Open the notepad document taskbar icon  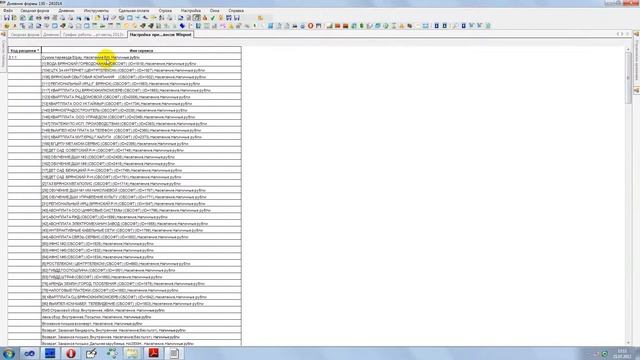pos(174,353)
